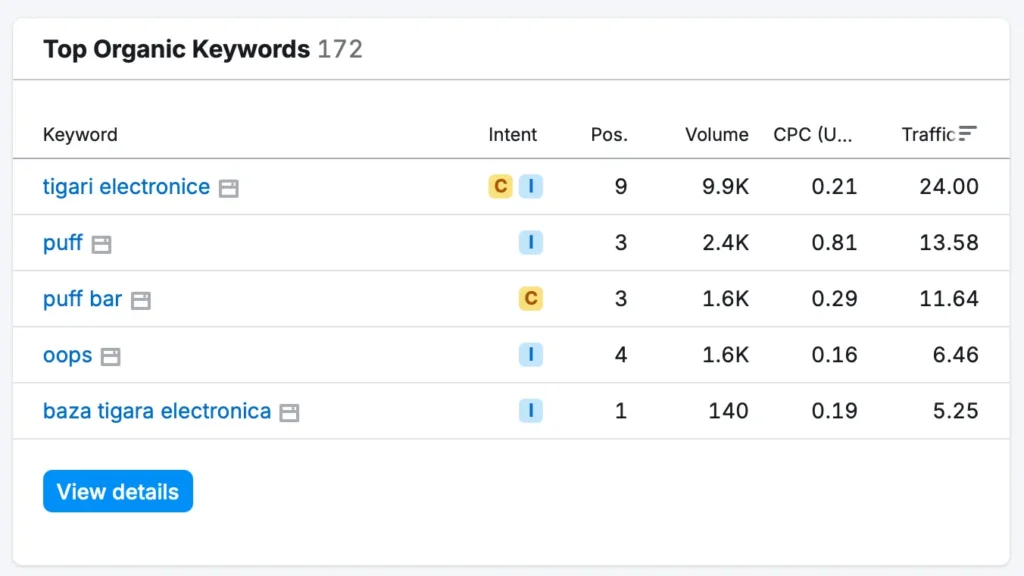Click commercial intent badge for tigari electronice
The height and width of the screenshot is (576, 1024).
pyautogui.click(x=500, y=186)
